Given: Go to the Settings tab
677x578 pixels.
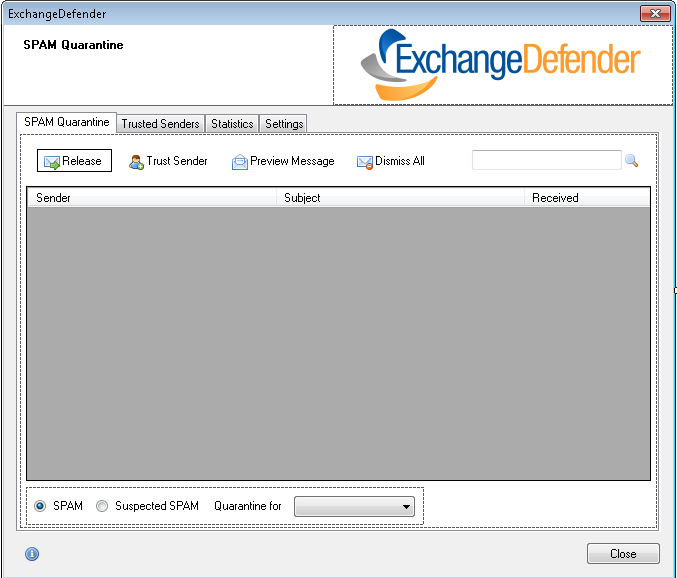Looking at the screenshot, I should click(x=284, y=124).
